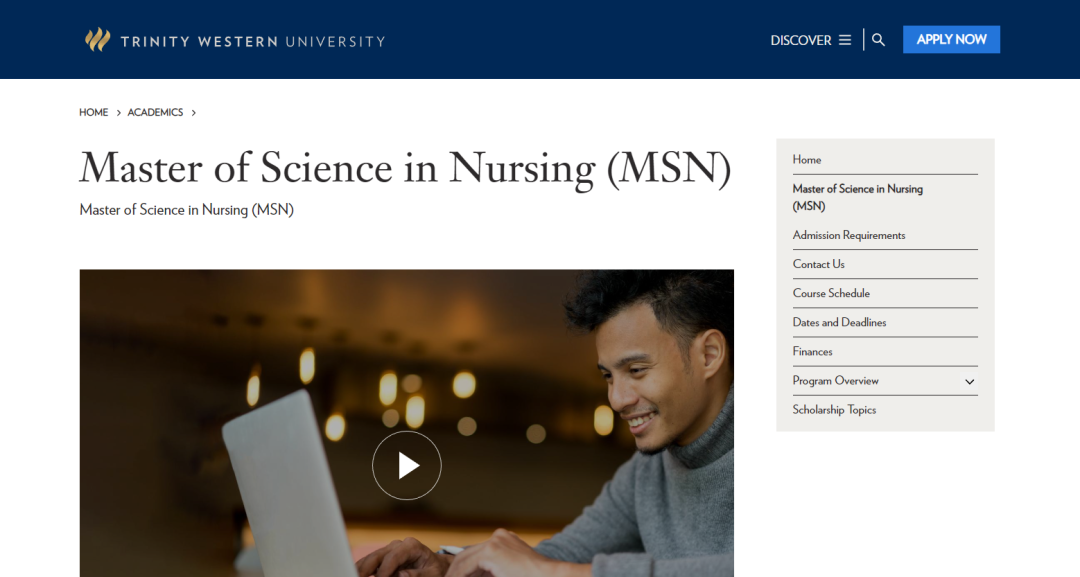
Task: Click the Trinity Western University flame logo
Action: pyautogui.click(x=97, y=40)
